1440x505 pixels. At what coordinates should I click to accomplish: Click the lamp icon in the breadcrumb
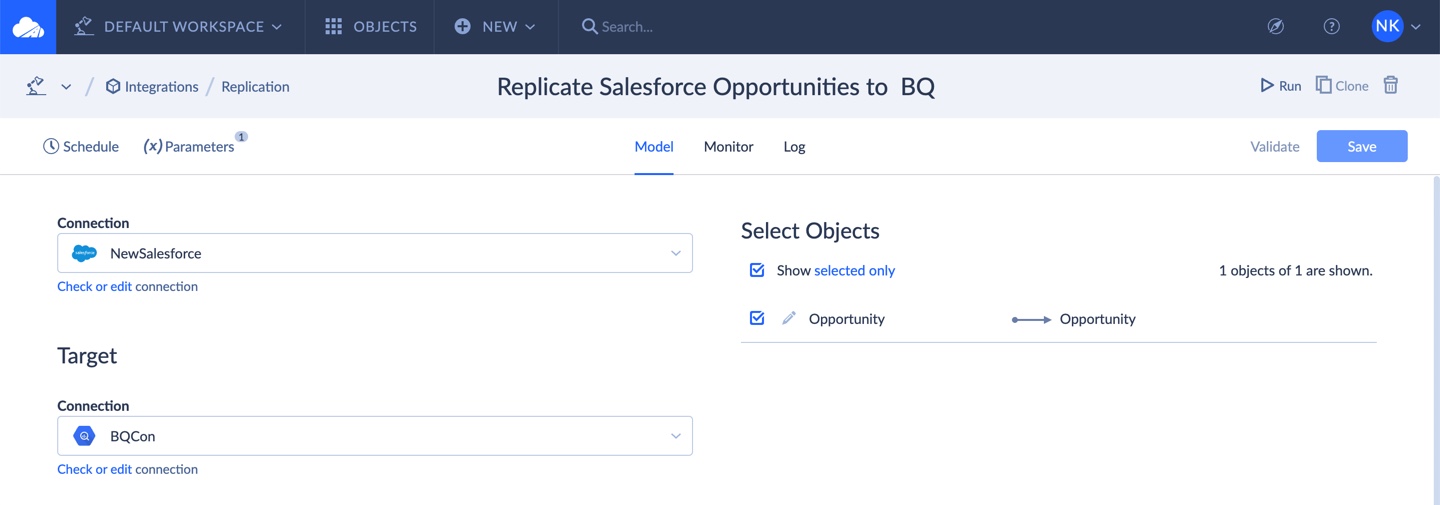tap(36, 86)
